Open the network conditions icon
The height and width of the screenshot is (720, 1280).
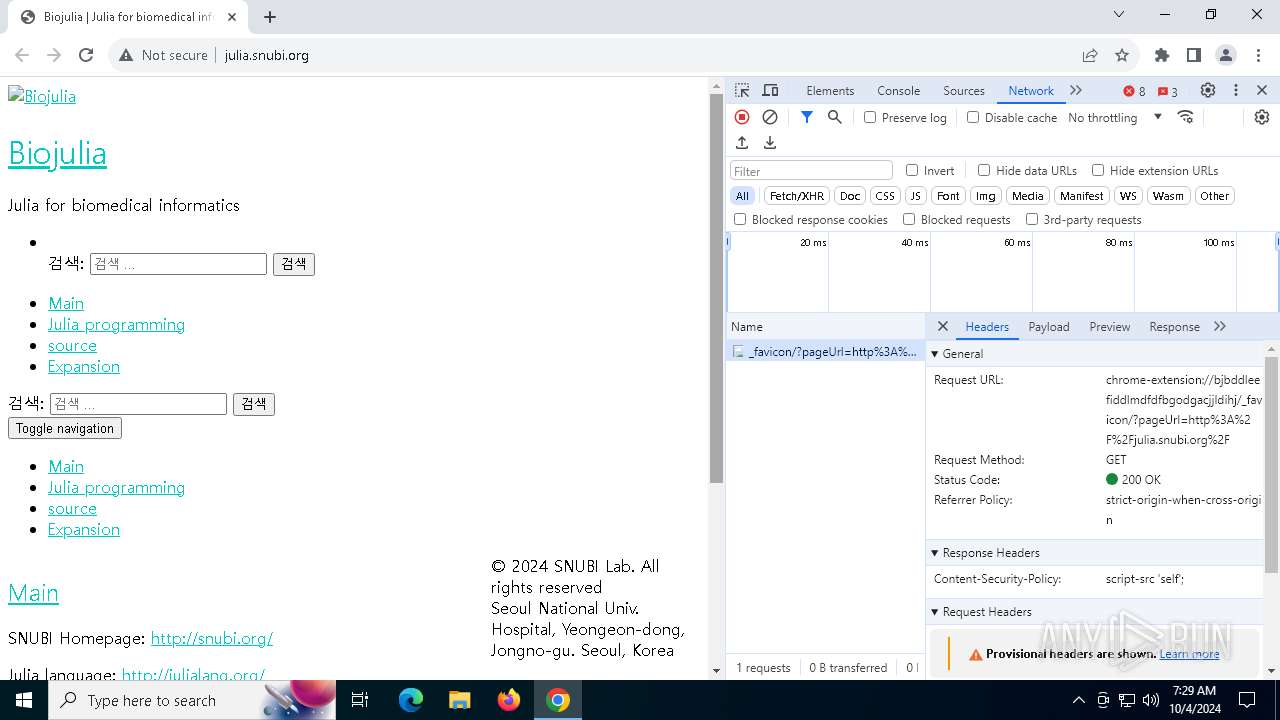(1186, 117)
